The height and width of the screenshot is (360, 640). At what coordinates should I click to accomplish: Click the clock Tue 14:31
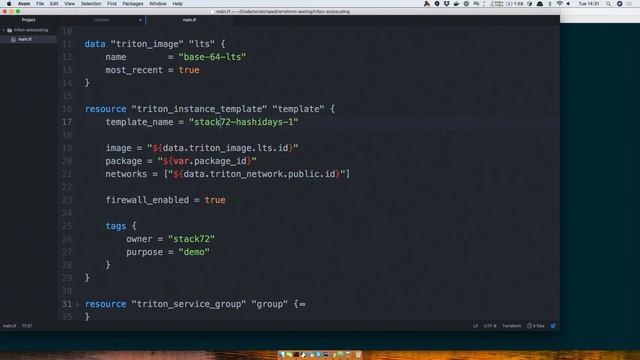click(x=589, y=4)
